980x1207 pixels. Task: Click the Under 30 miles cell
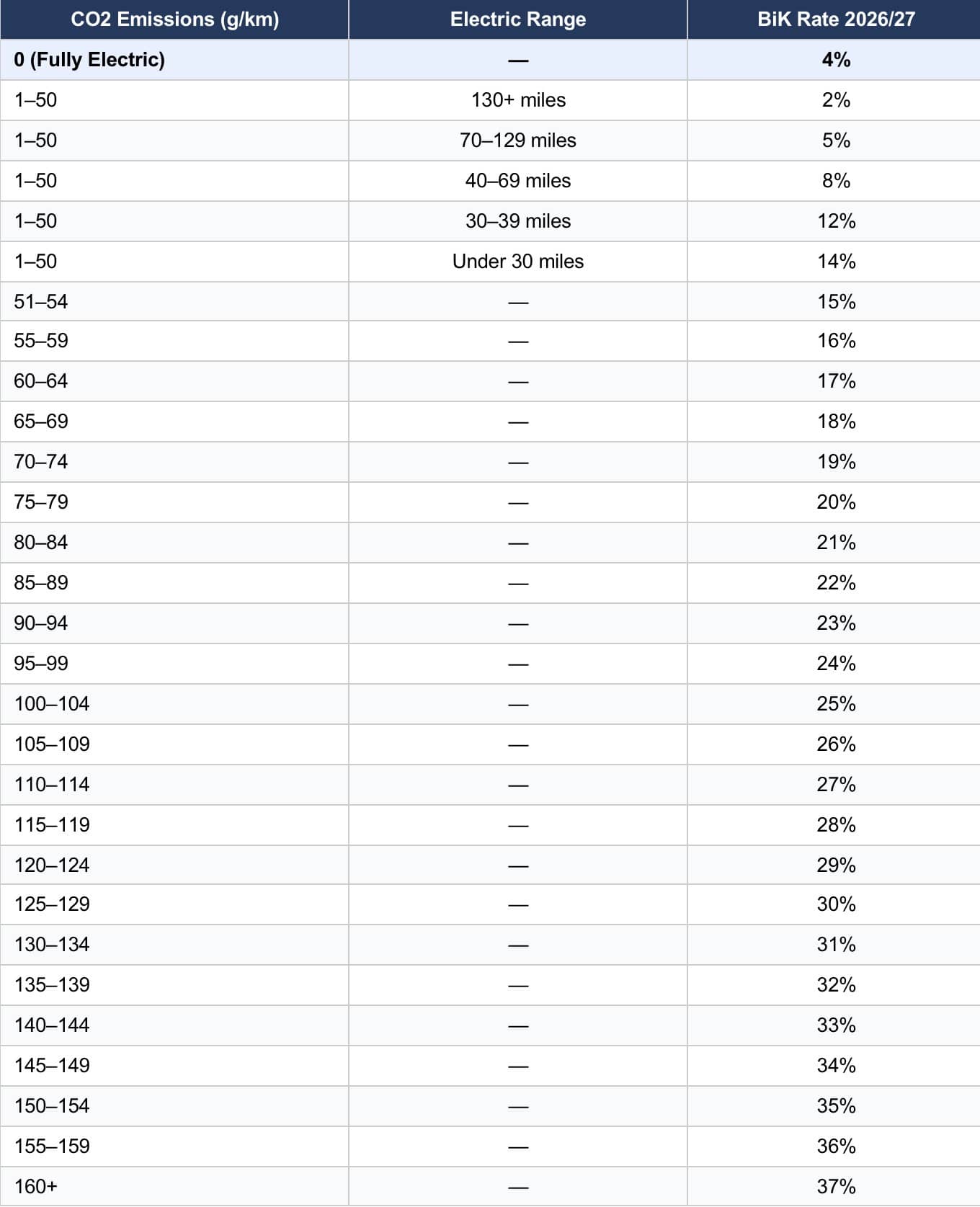(518, 262)
